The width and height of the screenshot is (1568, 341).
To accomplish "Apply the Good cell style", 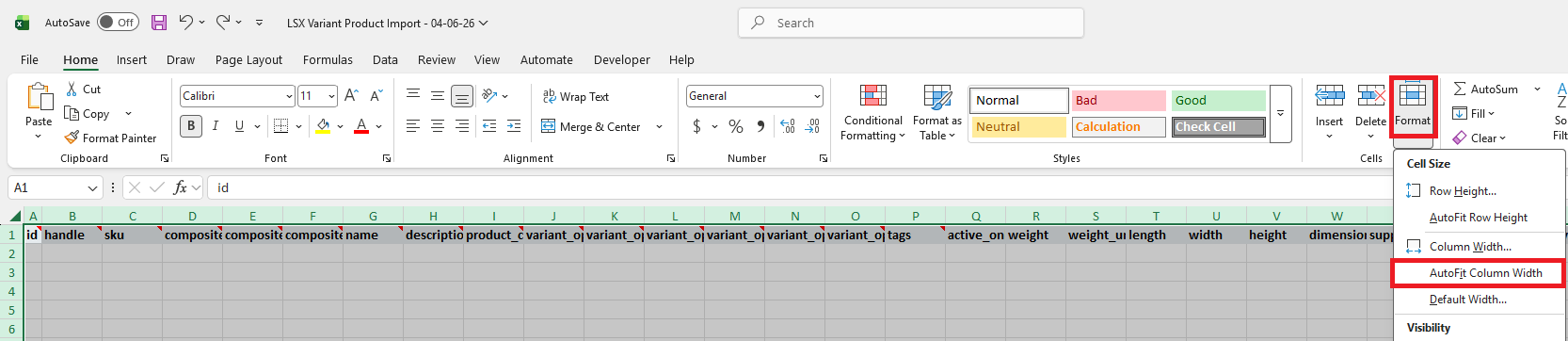I will point(1218,100).
